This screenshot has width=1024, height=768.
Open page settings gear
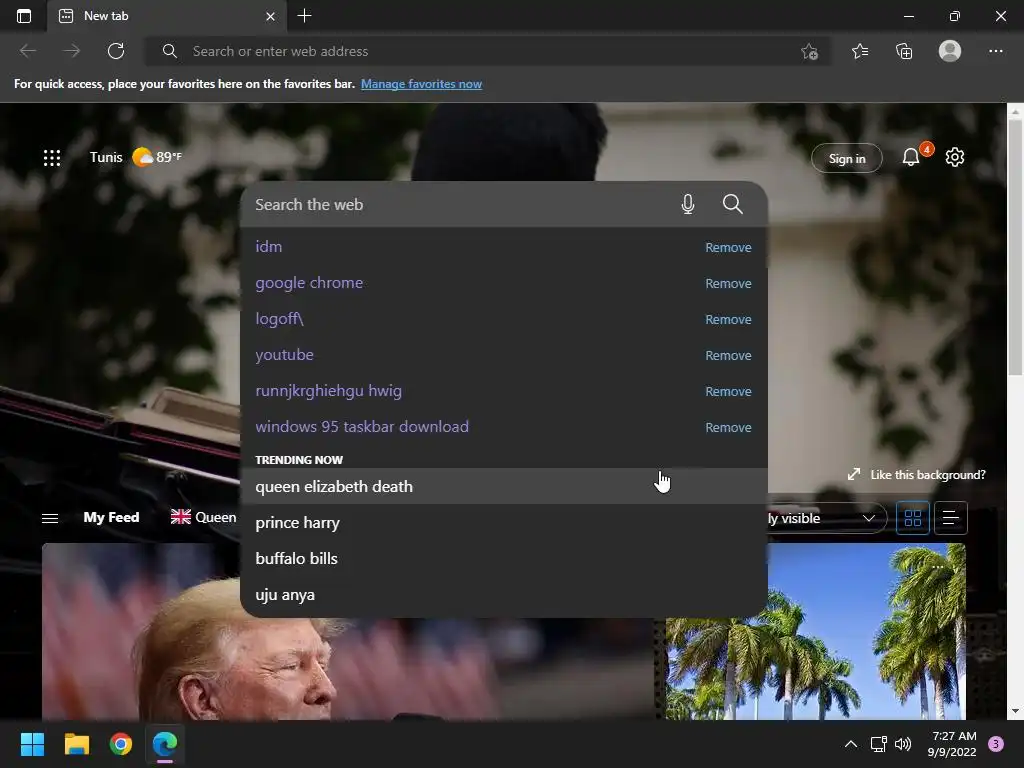point(955,157)
